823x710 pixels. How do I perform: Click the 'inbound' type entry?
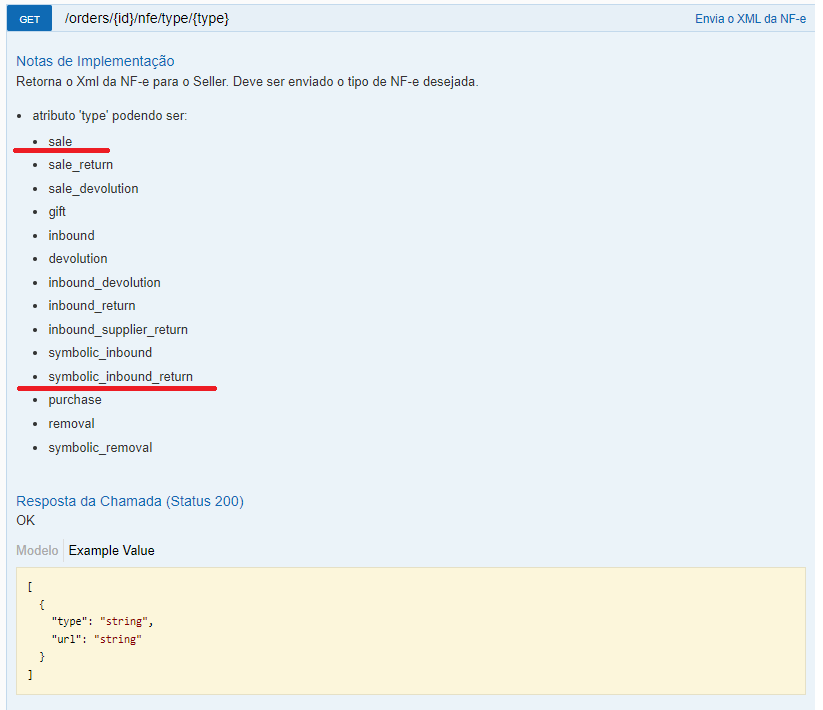tap(71, 236)
